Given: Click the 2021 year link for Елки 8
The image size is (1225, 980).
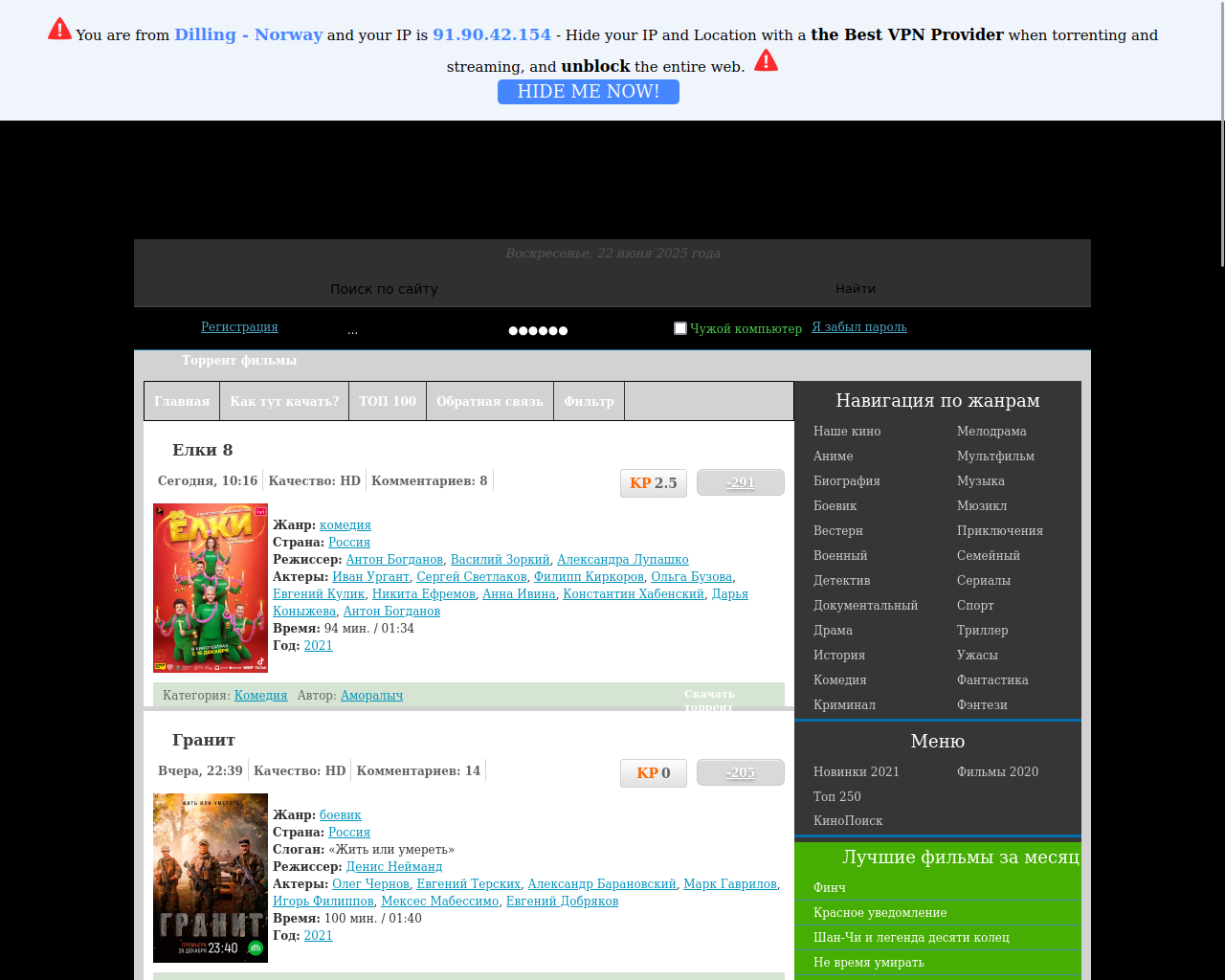Looking at the screenshot, I should pyautogui.click(x=319, y=645).
